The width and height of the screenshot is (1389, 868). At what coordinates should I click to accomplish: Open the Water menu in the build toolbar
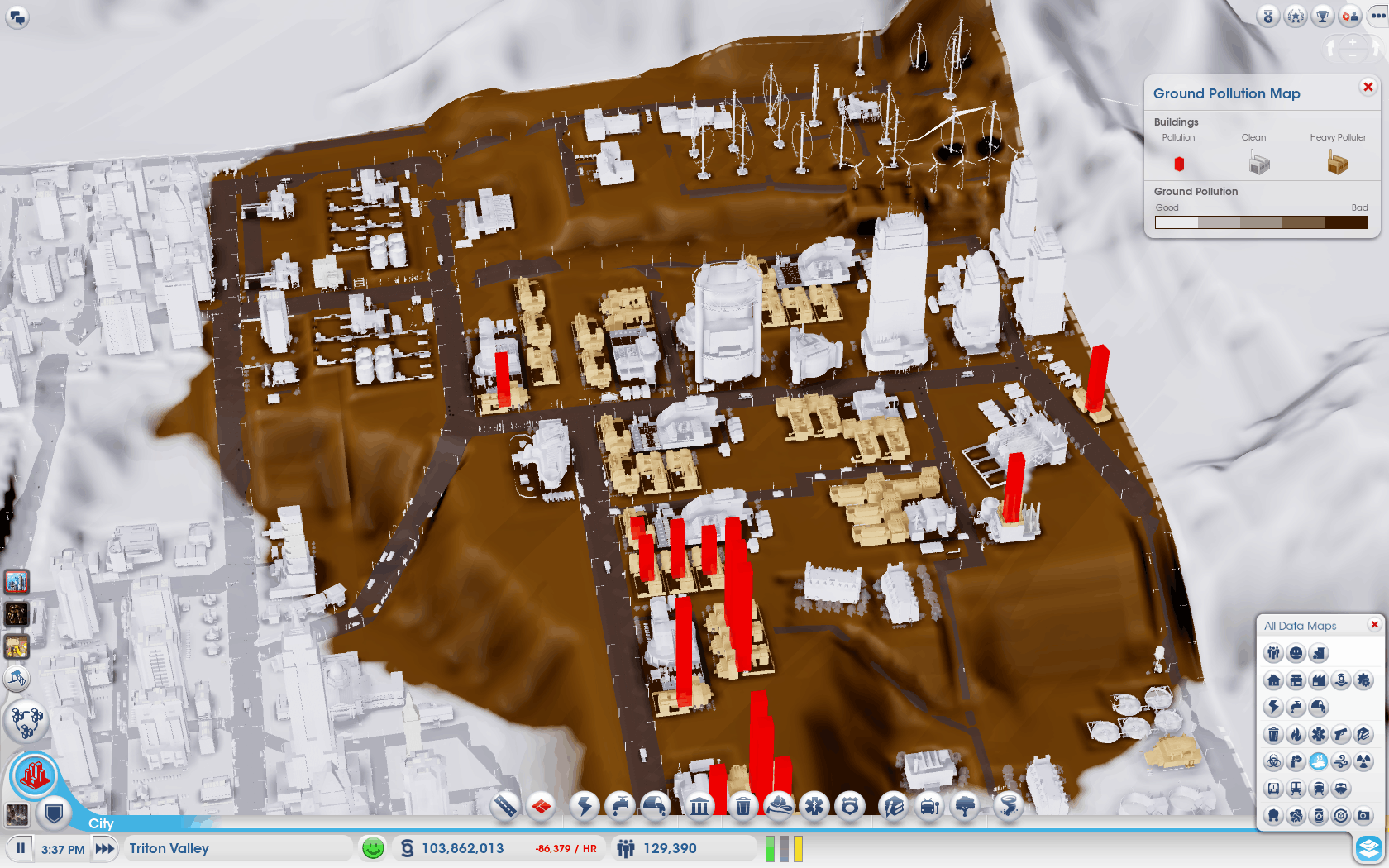[x=620, y=805]
